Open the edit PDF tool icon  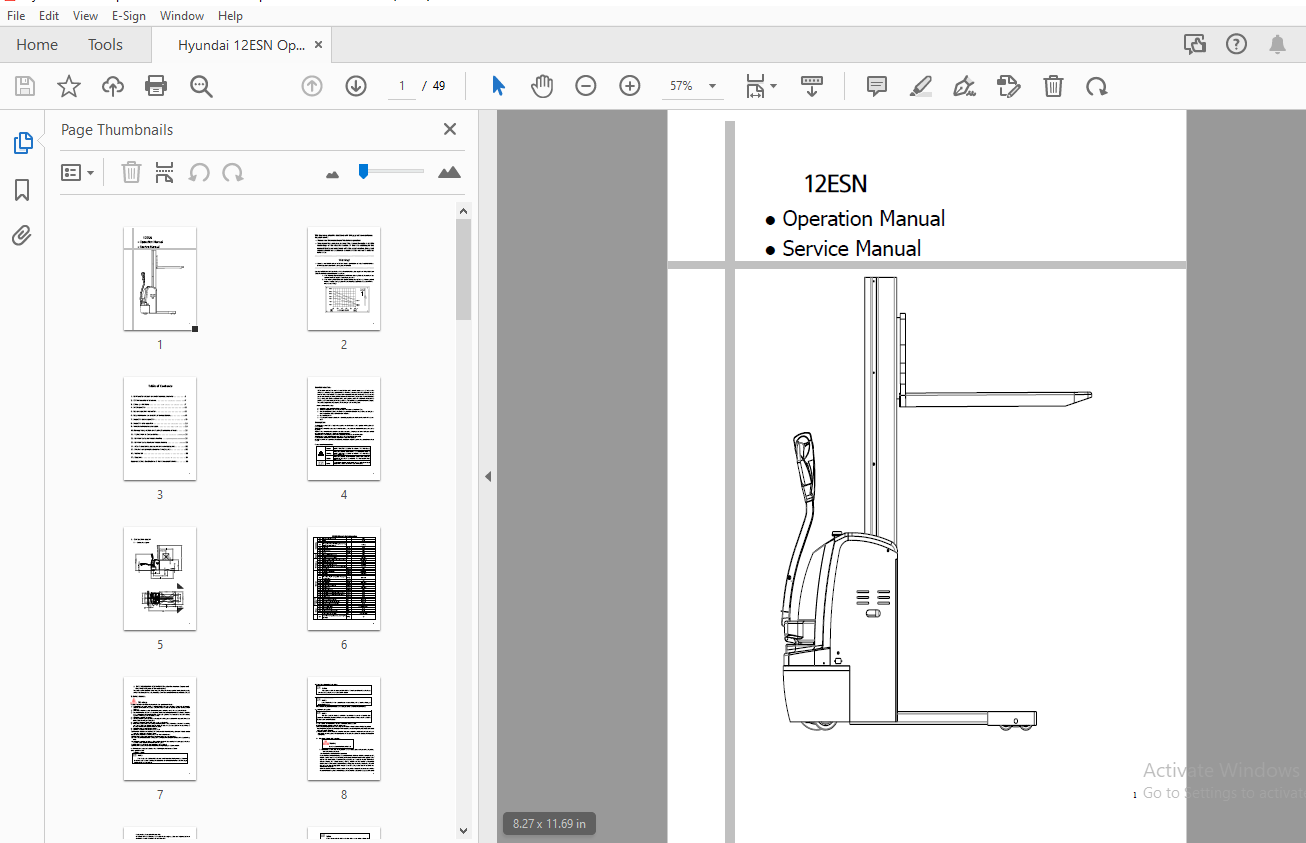tap(1009, 86)
